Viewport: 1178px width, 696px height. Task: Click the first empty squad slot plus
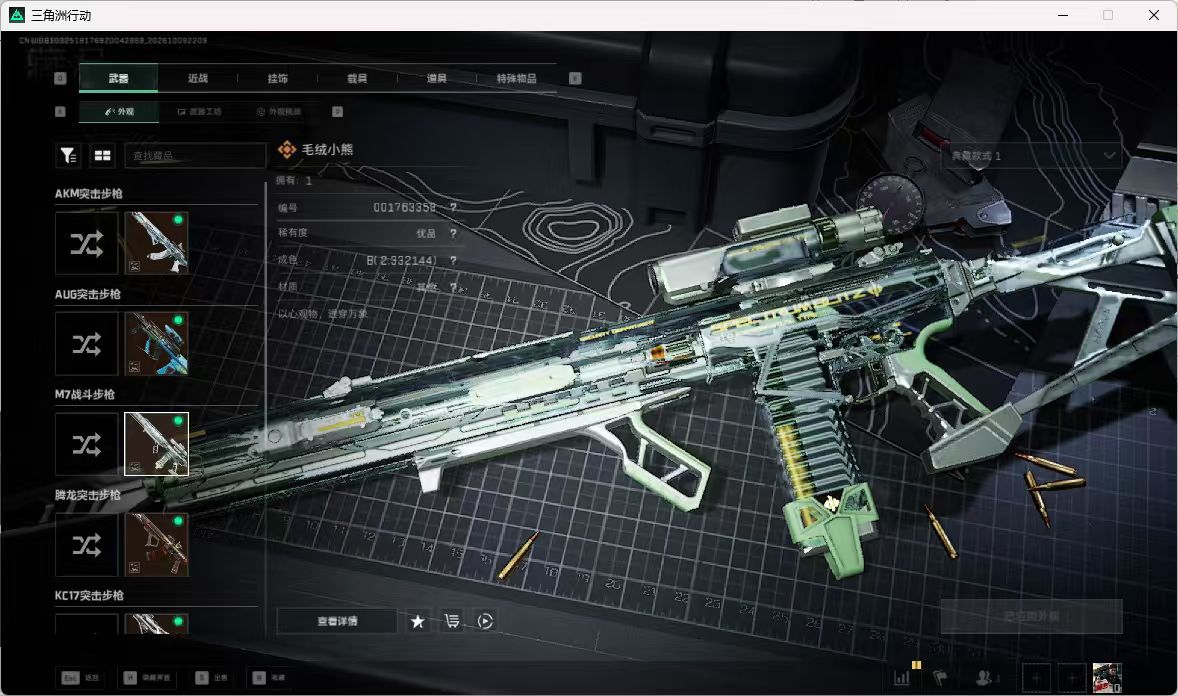tap(1036, 677)
